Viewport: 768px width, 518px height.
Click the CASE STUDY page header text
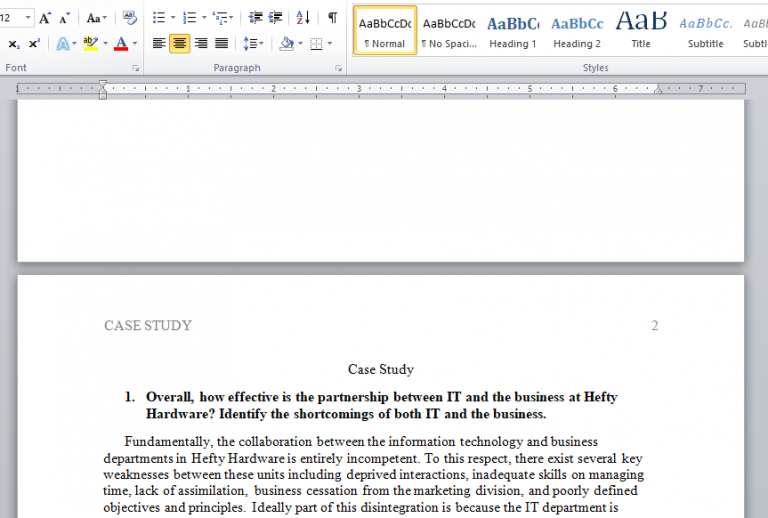click(x=148, y=326)
